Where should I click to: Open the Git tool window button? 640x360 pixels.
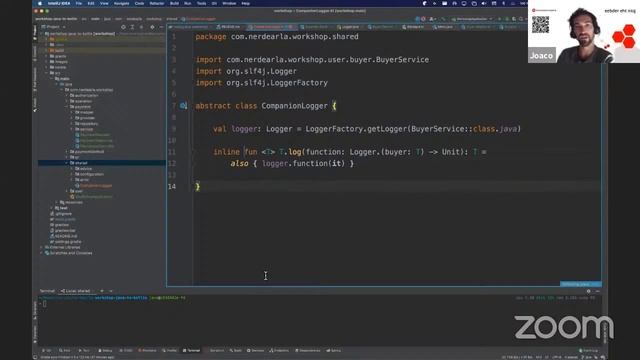coord(47,351)
